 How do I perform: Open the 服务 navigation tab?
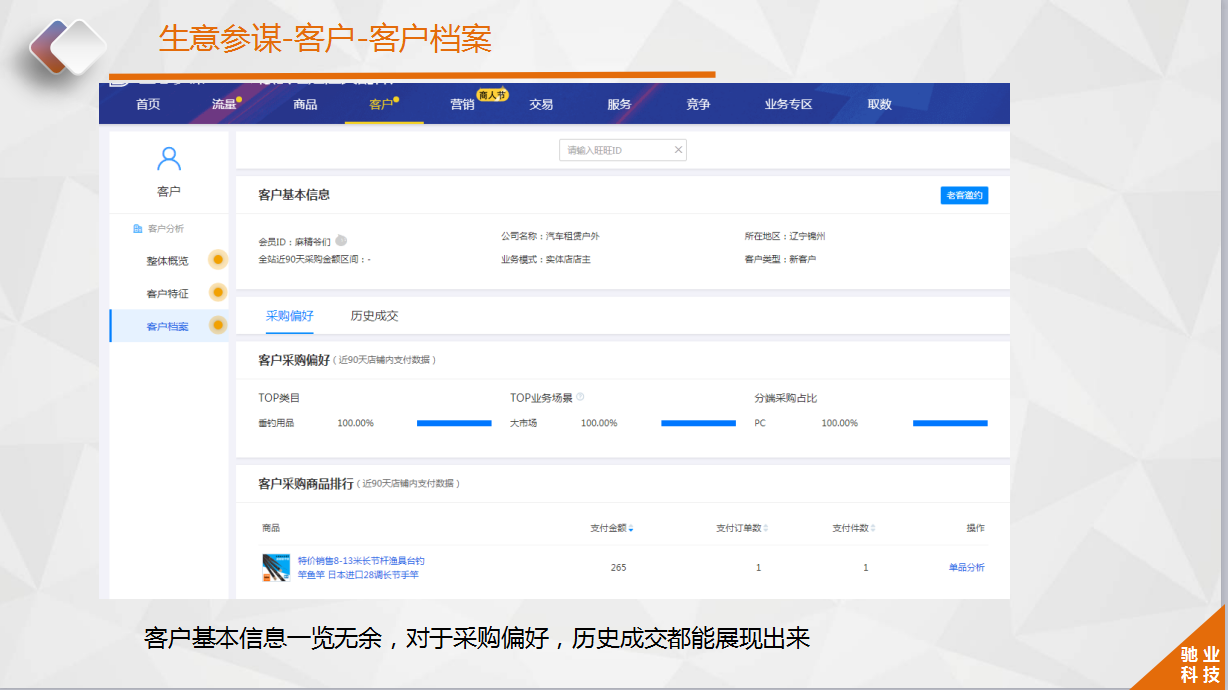coord(619,104)
